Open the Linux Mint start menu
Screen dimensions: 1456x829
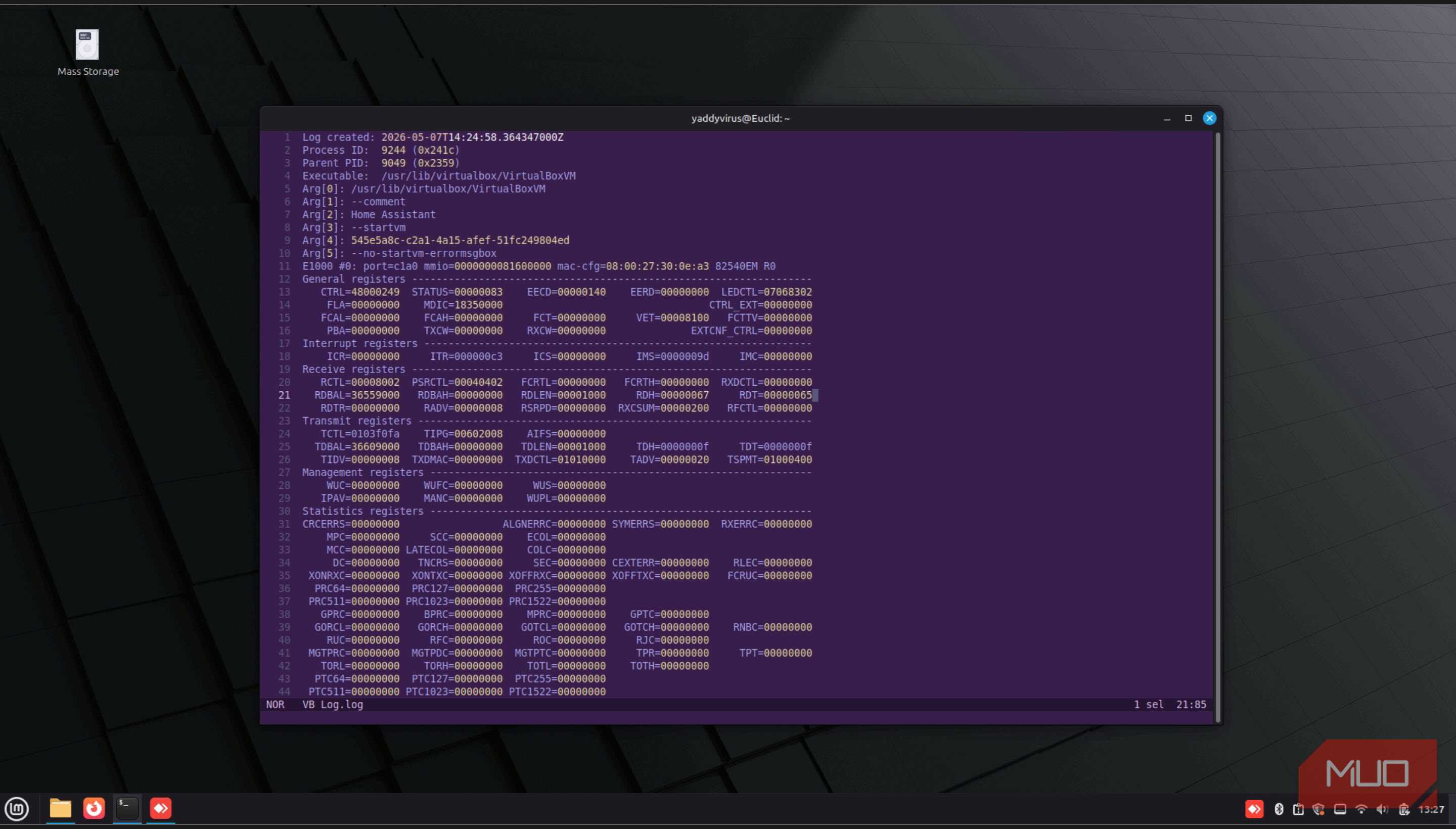(17, 808)
